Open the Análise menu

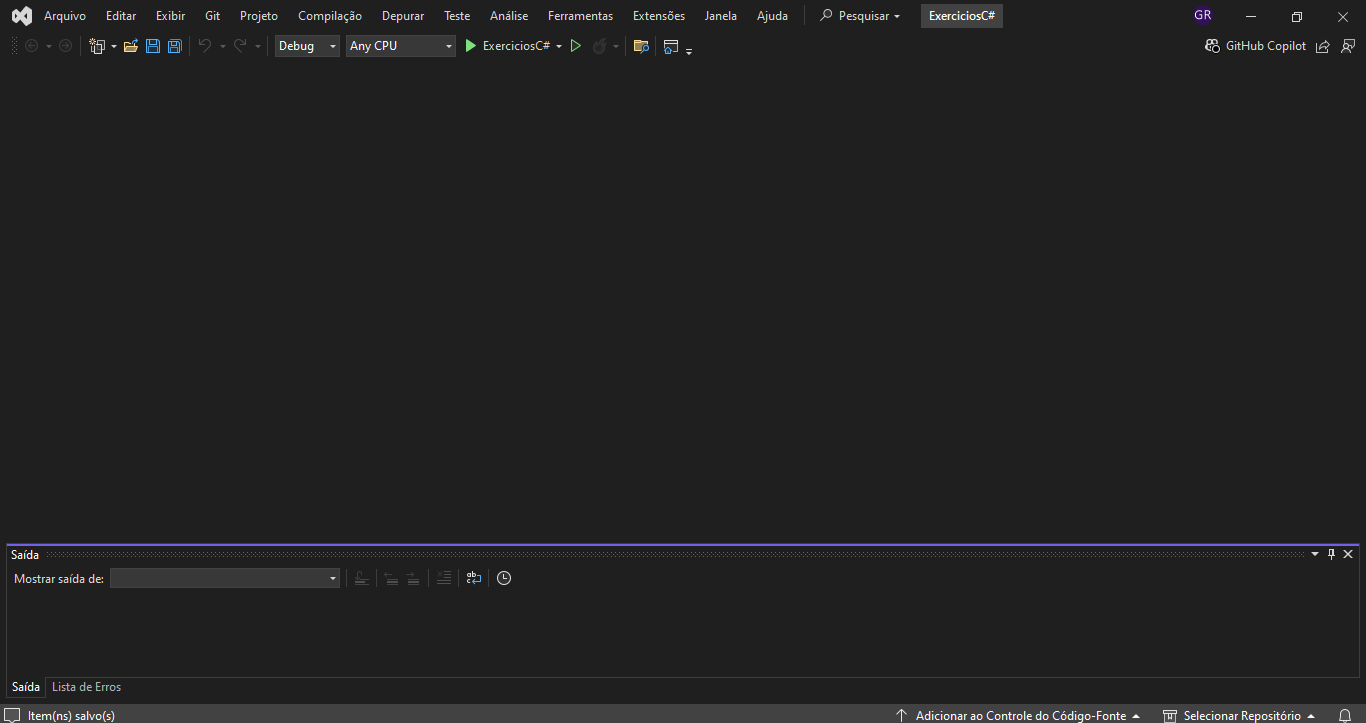coord(509,16)
